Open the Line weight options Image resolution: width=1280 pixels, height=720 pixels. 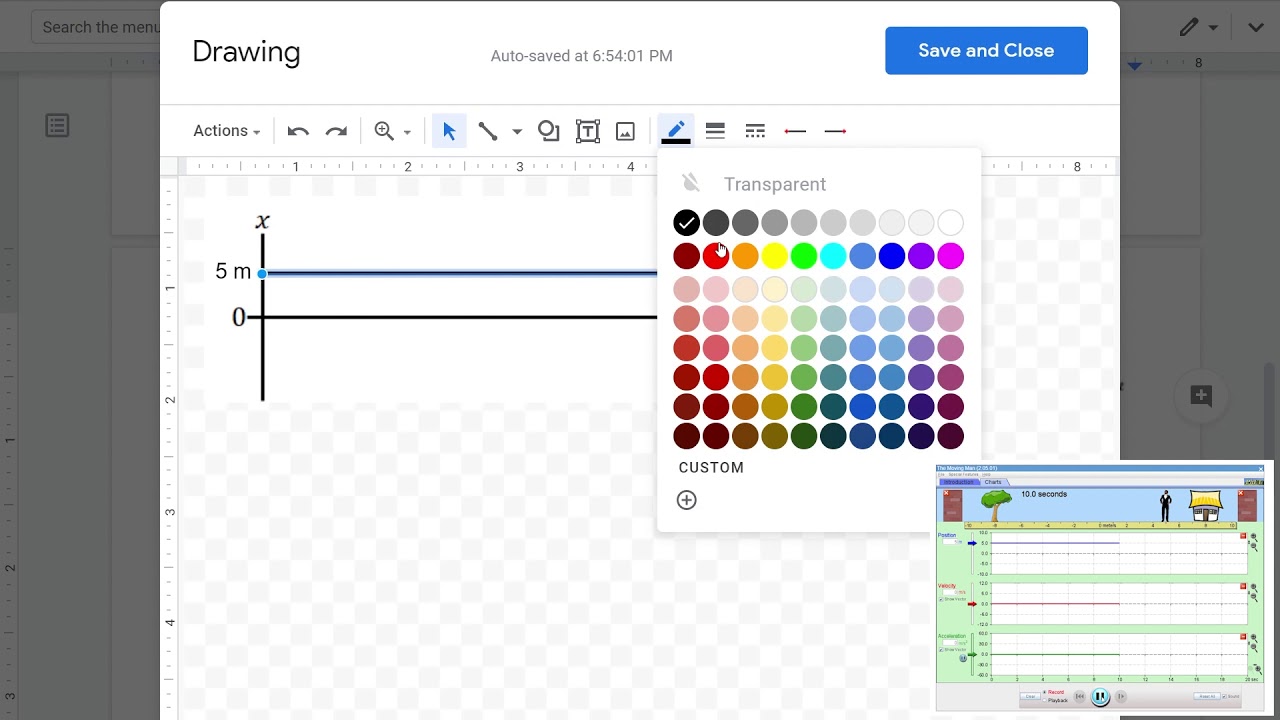(x=715, y=131)
